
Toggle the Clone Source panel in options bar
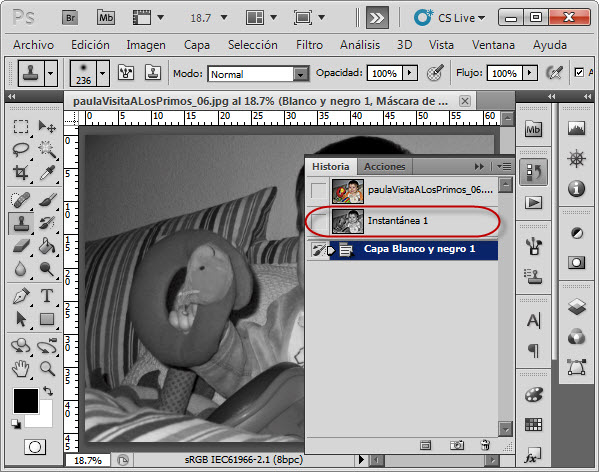point(153,72)
